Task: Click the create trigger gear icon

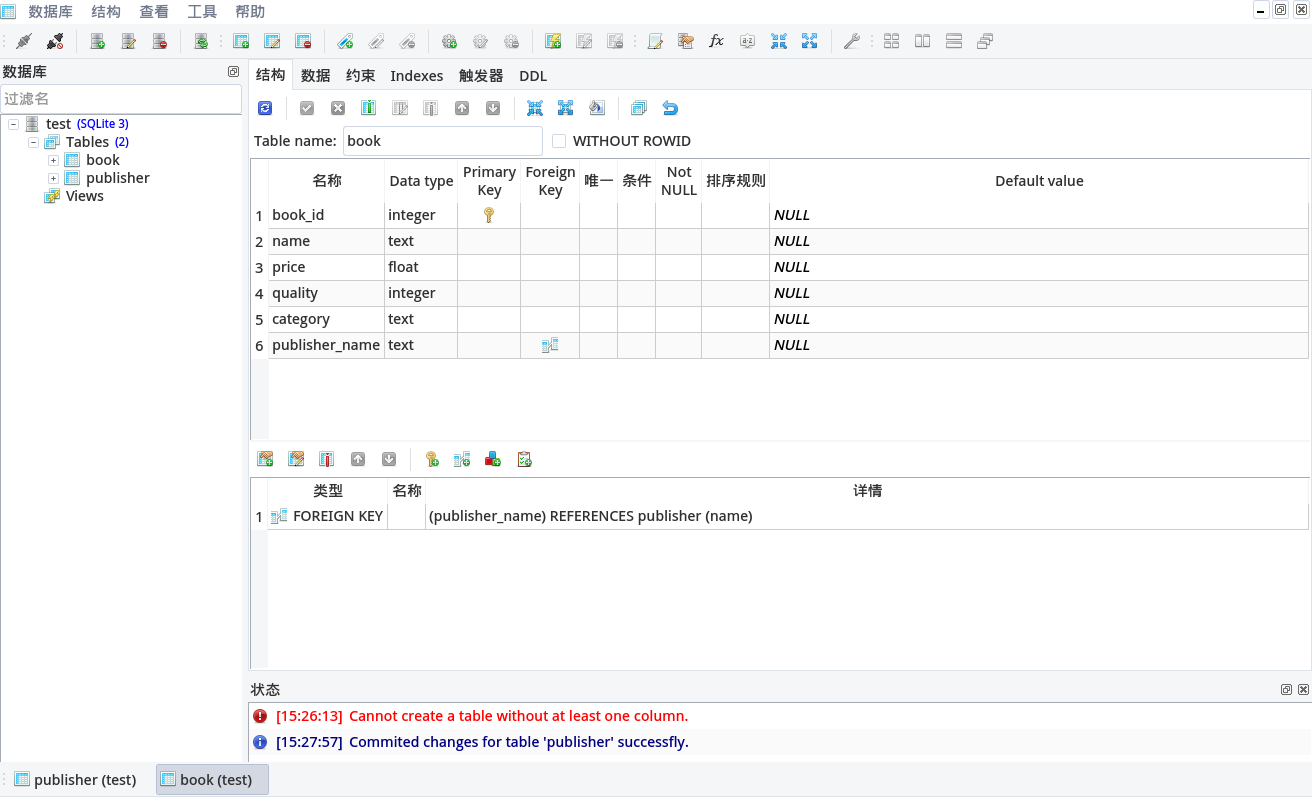Action: [x=449, y=41]
